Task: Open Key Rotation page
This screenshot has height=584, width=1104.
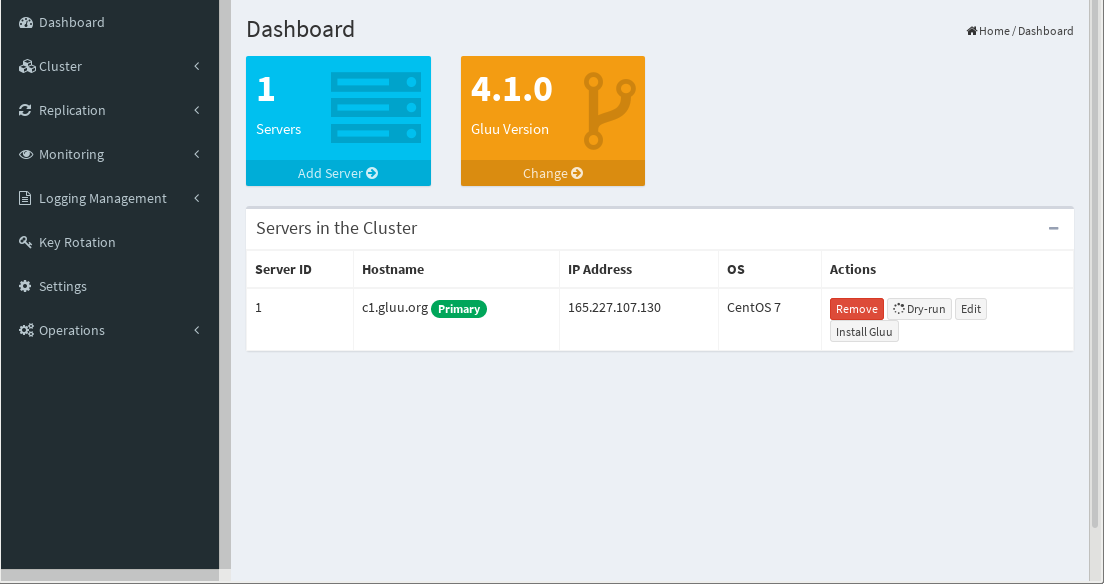Action: pos(110,242)
